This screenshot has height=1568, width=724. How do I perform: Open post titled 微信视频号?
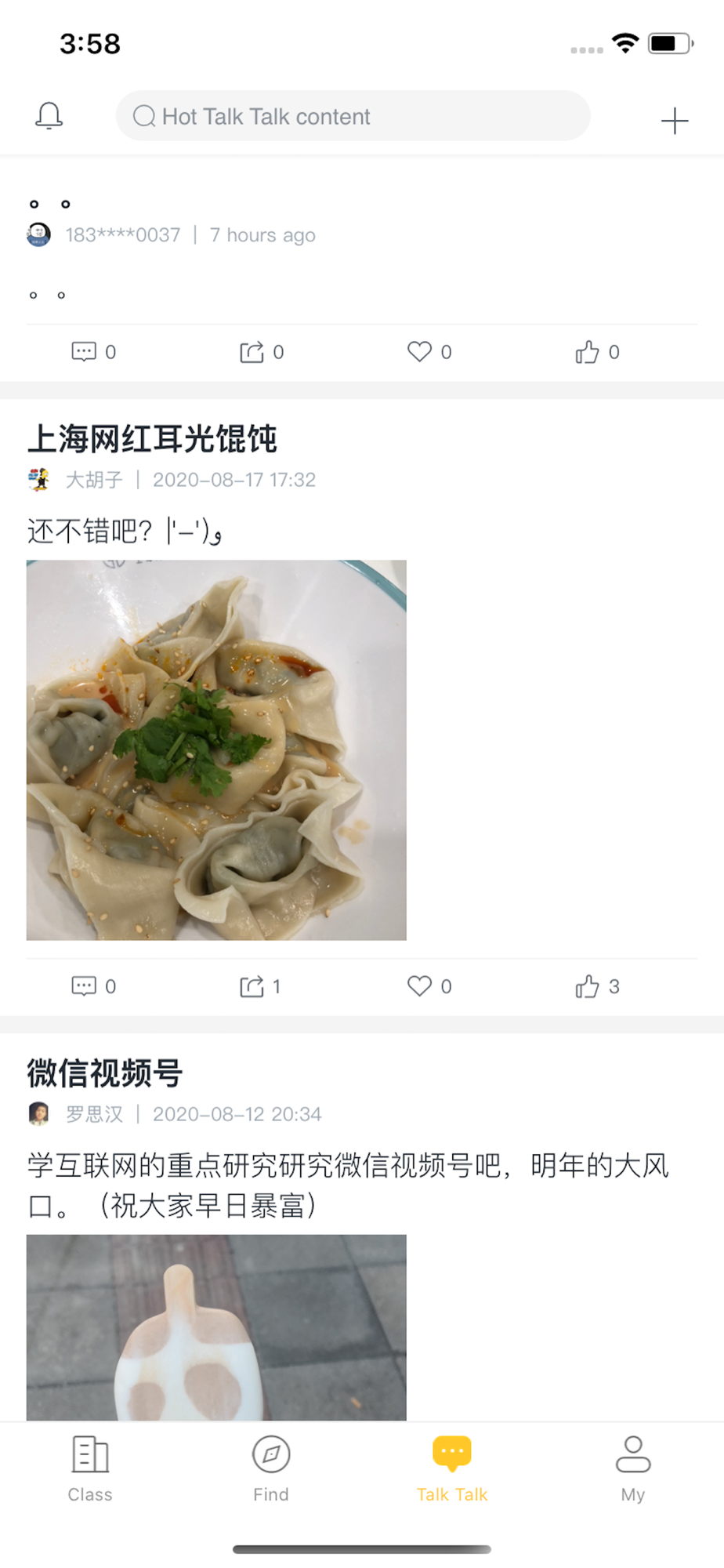click(x=105, y=1073)
